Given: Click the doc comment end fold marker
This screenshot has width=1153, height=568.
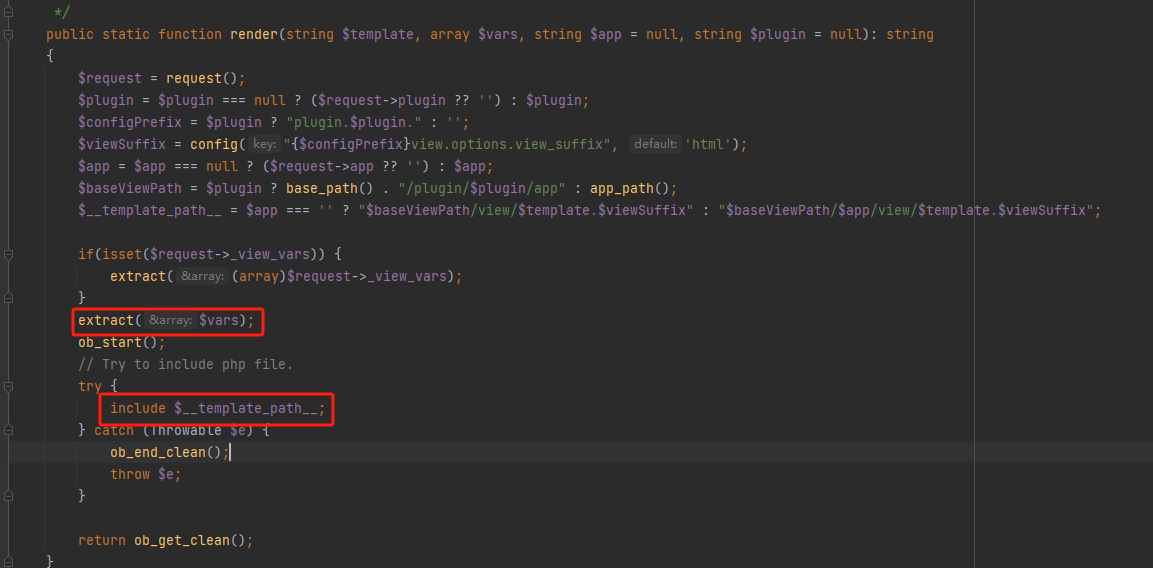Looking at the screenshot, I should (x=8, y=12).
